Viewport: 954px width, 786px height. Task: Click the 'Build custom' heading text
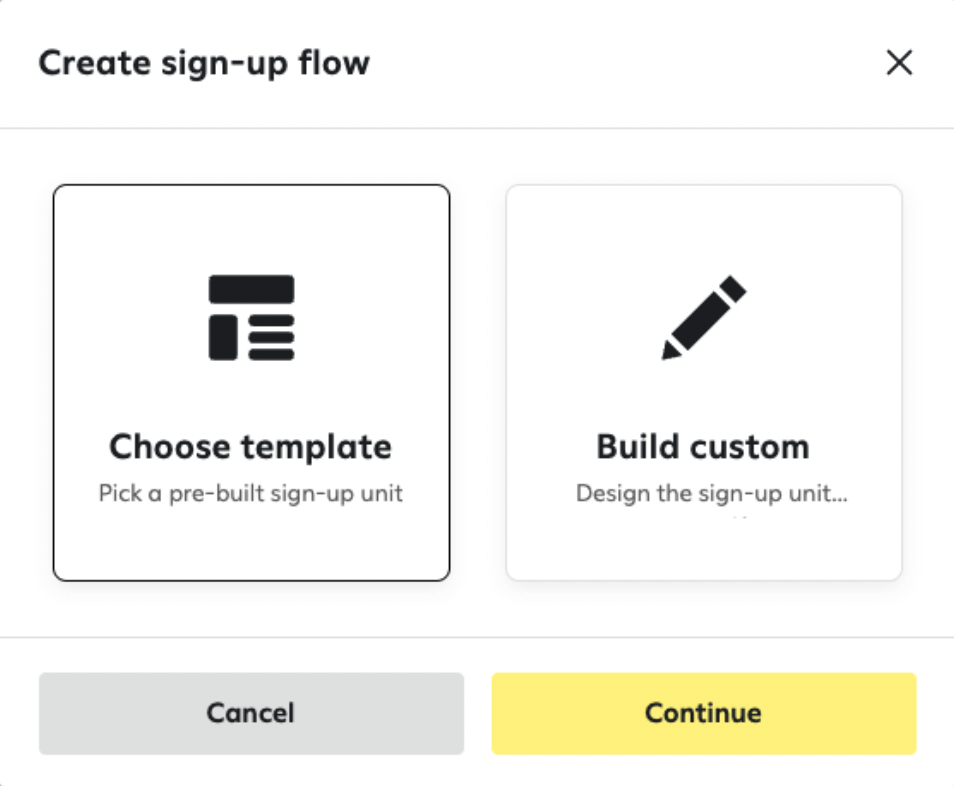[x=703, y=447]
